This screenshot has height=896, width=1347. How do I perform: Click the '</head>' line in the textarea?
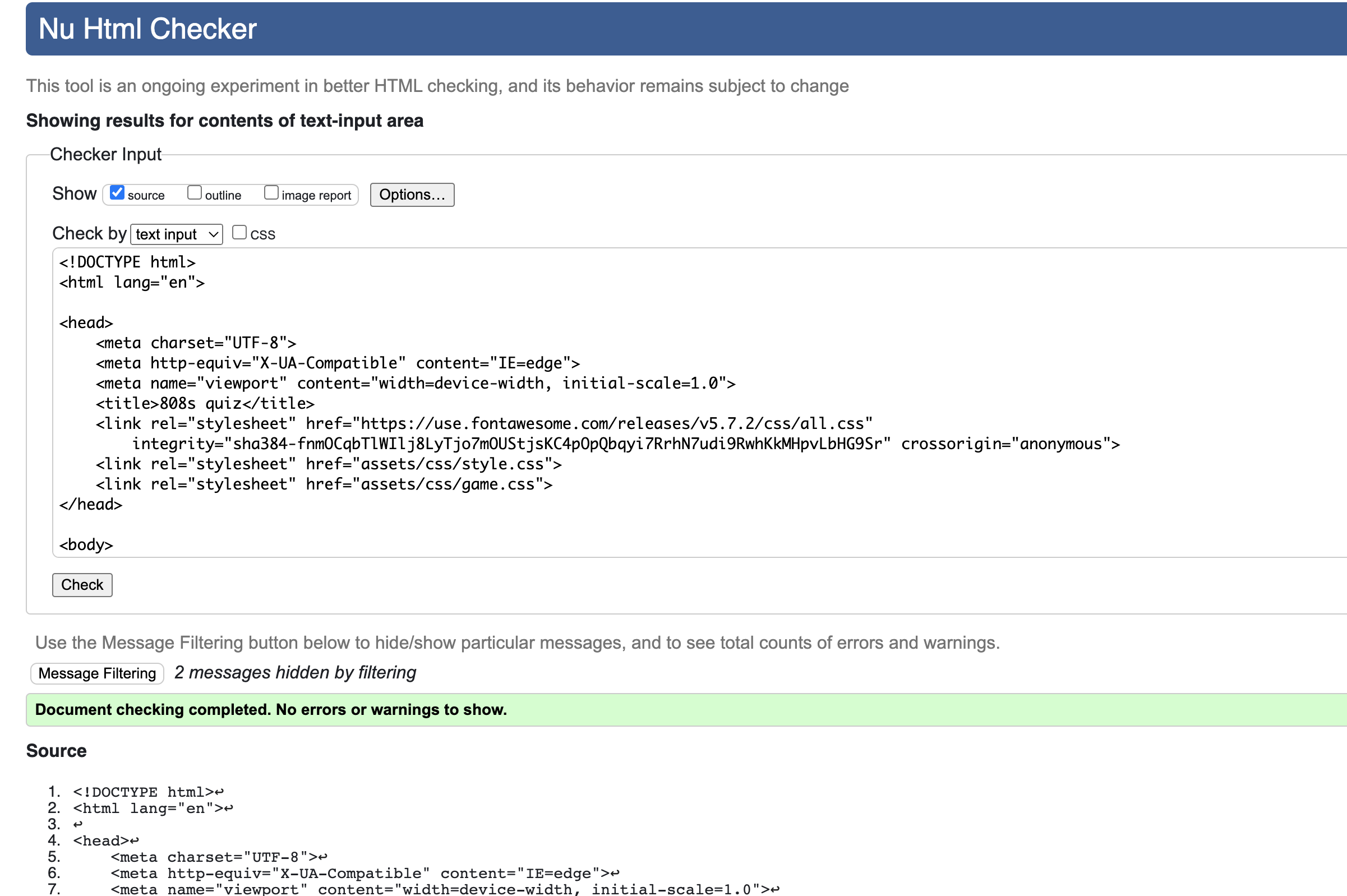click(91, 505)
